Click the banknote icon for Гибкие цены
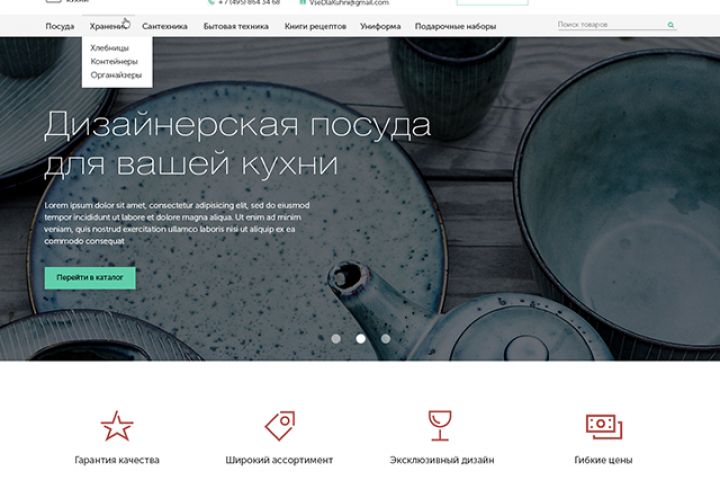720x480 pixels. 604,427
